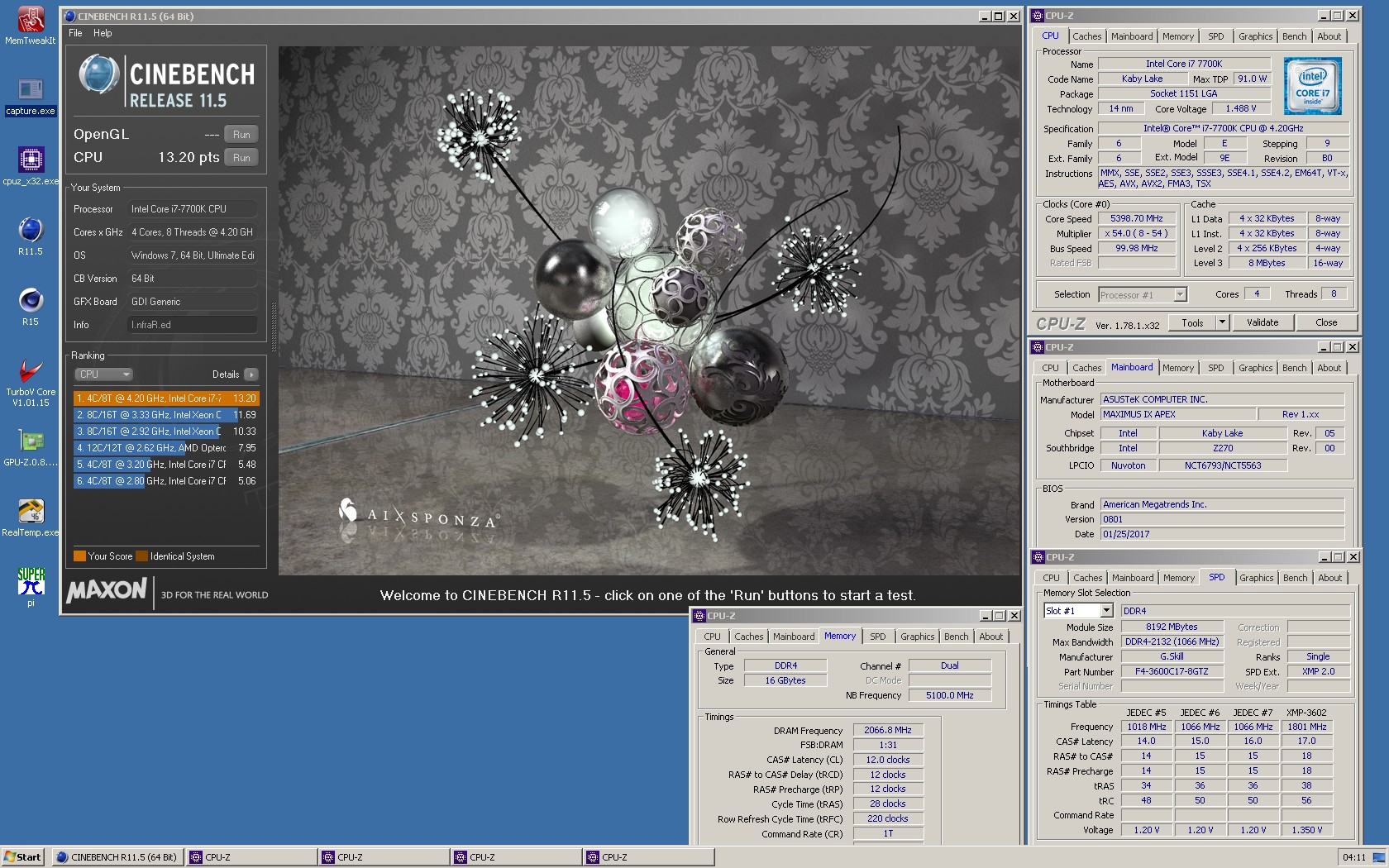Click the Your Score orange legend swatch

tap(79, 556)
